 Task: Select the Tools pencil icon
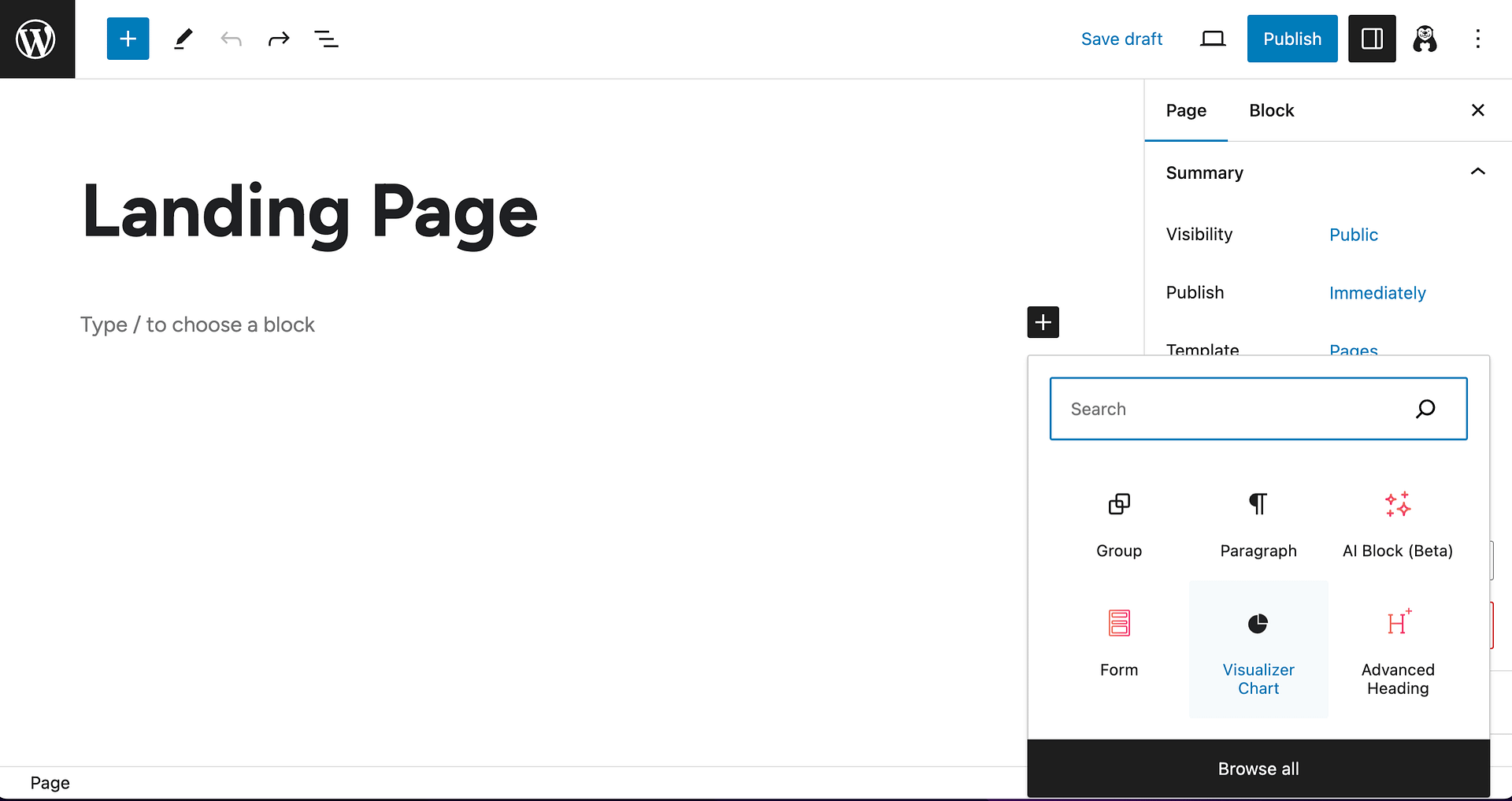pos(183,38)
